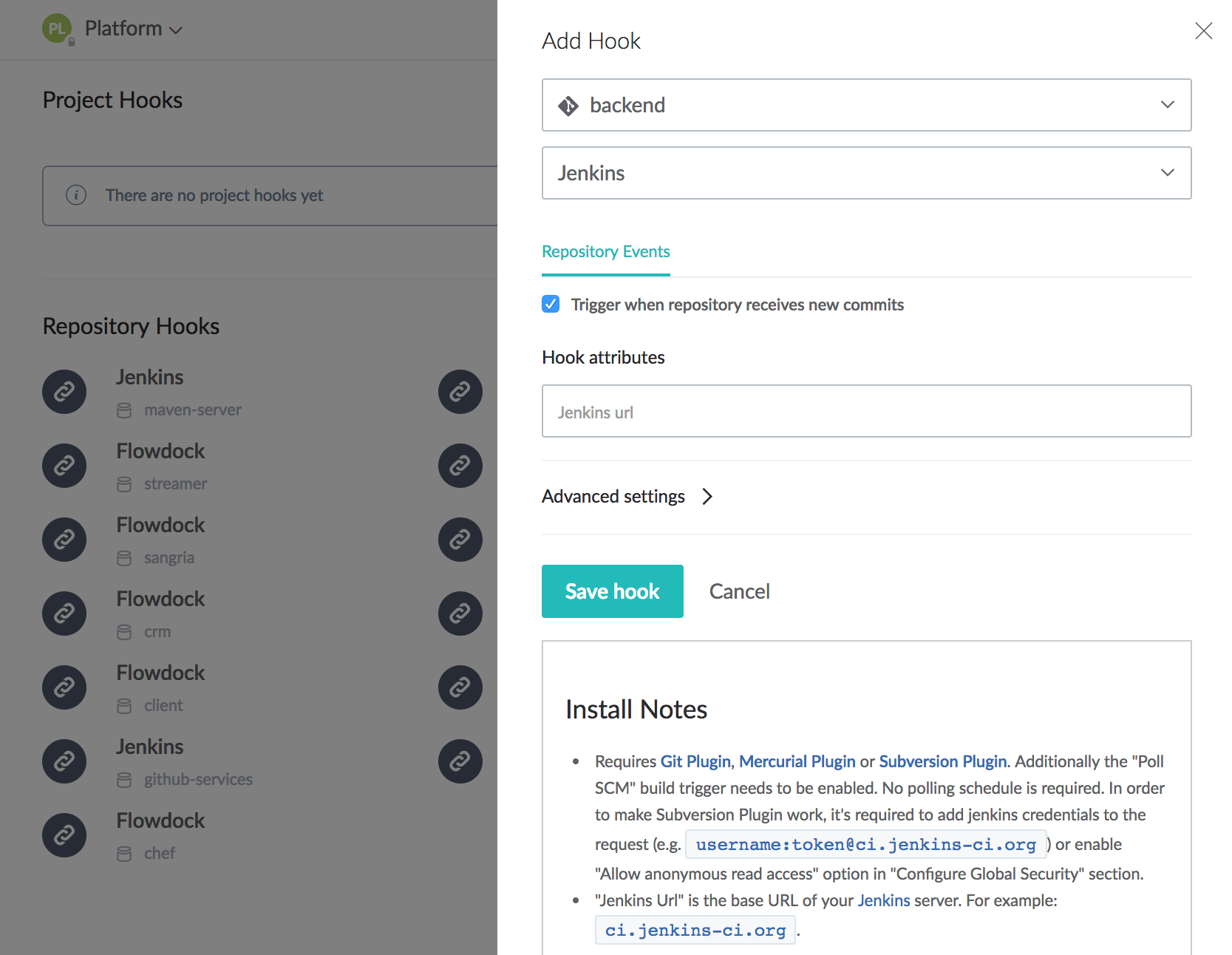
Task: Switch to the Repository Events tab
Action: [605, 251]
